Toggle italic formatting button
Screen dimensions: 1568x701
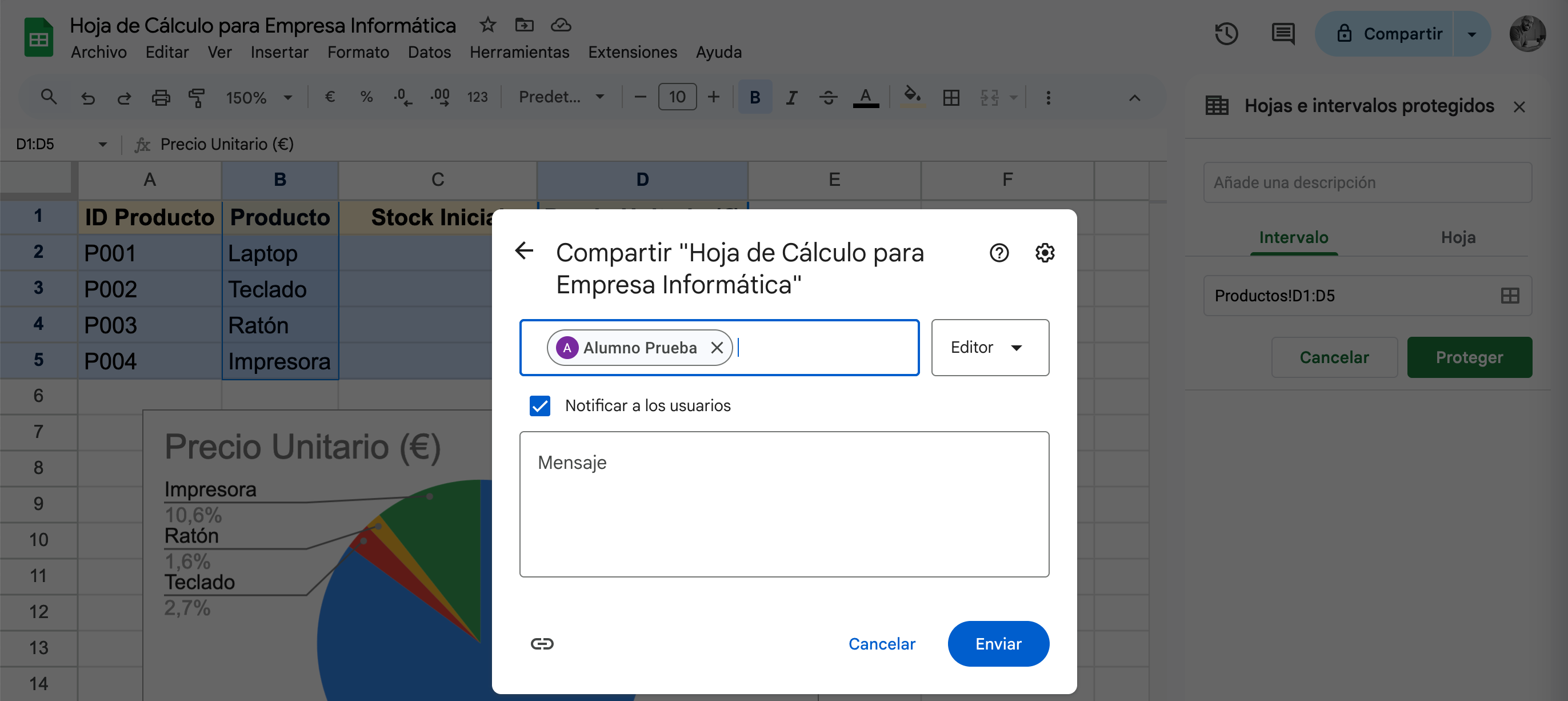791,97
